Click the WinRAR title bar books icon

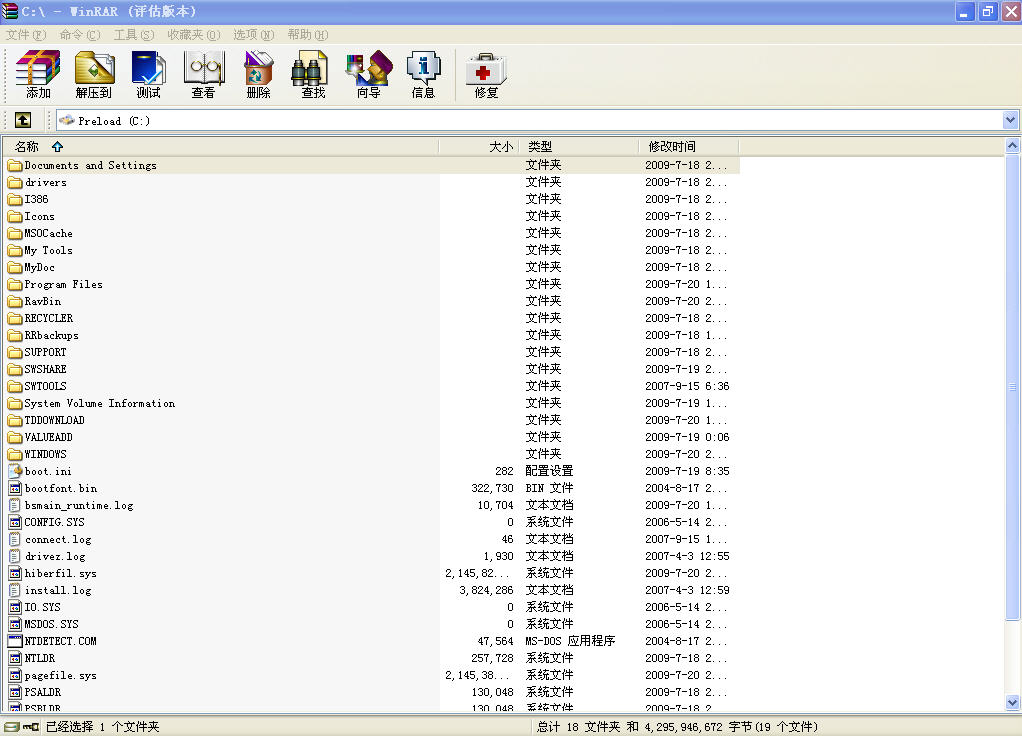9,11
